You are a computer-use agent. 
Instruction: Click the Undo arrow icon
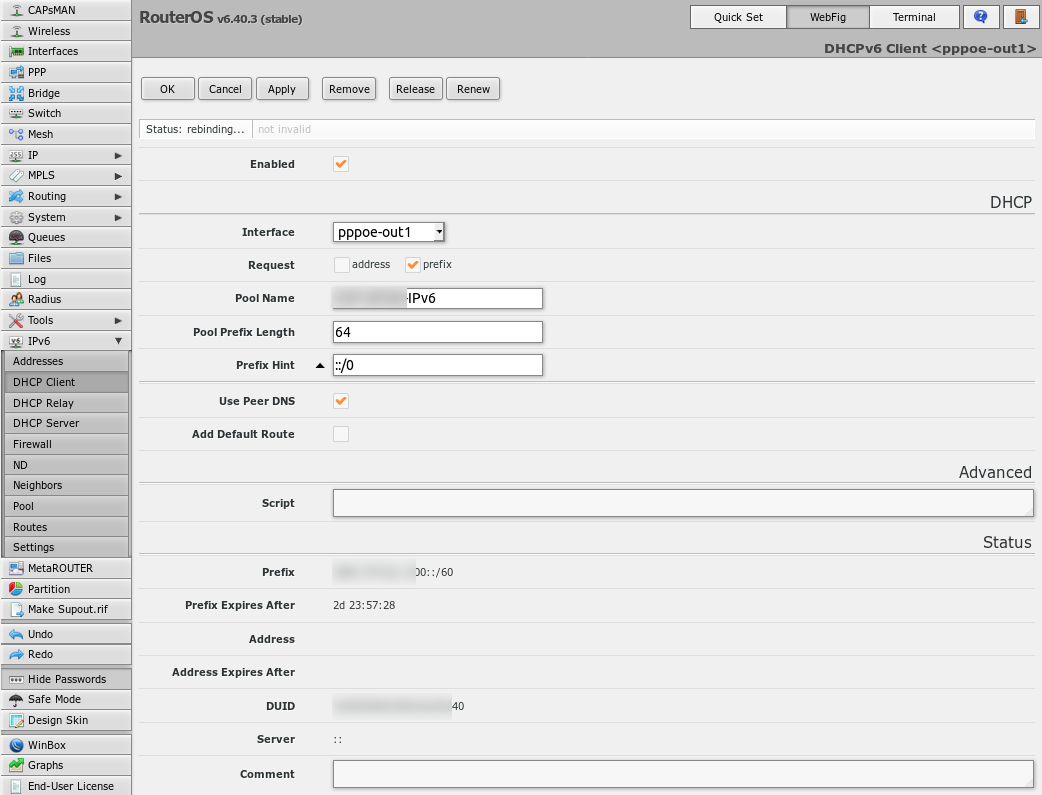(17, 635)
